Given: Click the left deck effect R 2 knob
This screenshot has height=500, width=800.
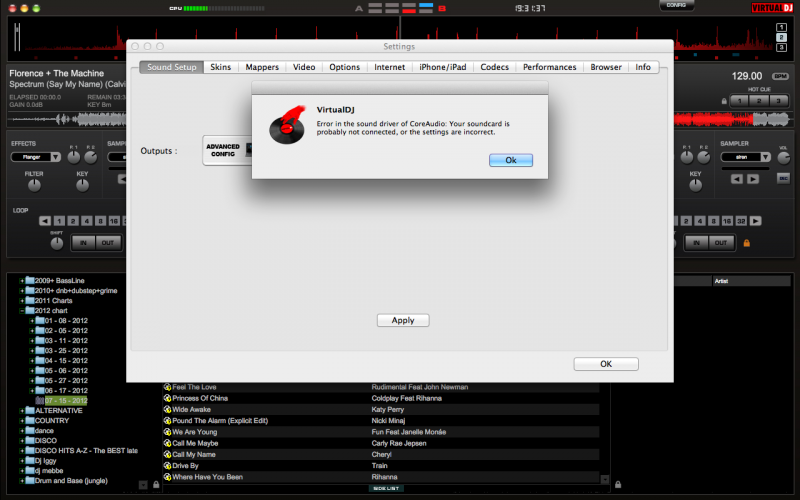Looking at the screenshot, I should tap(91, 158).
